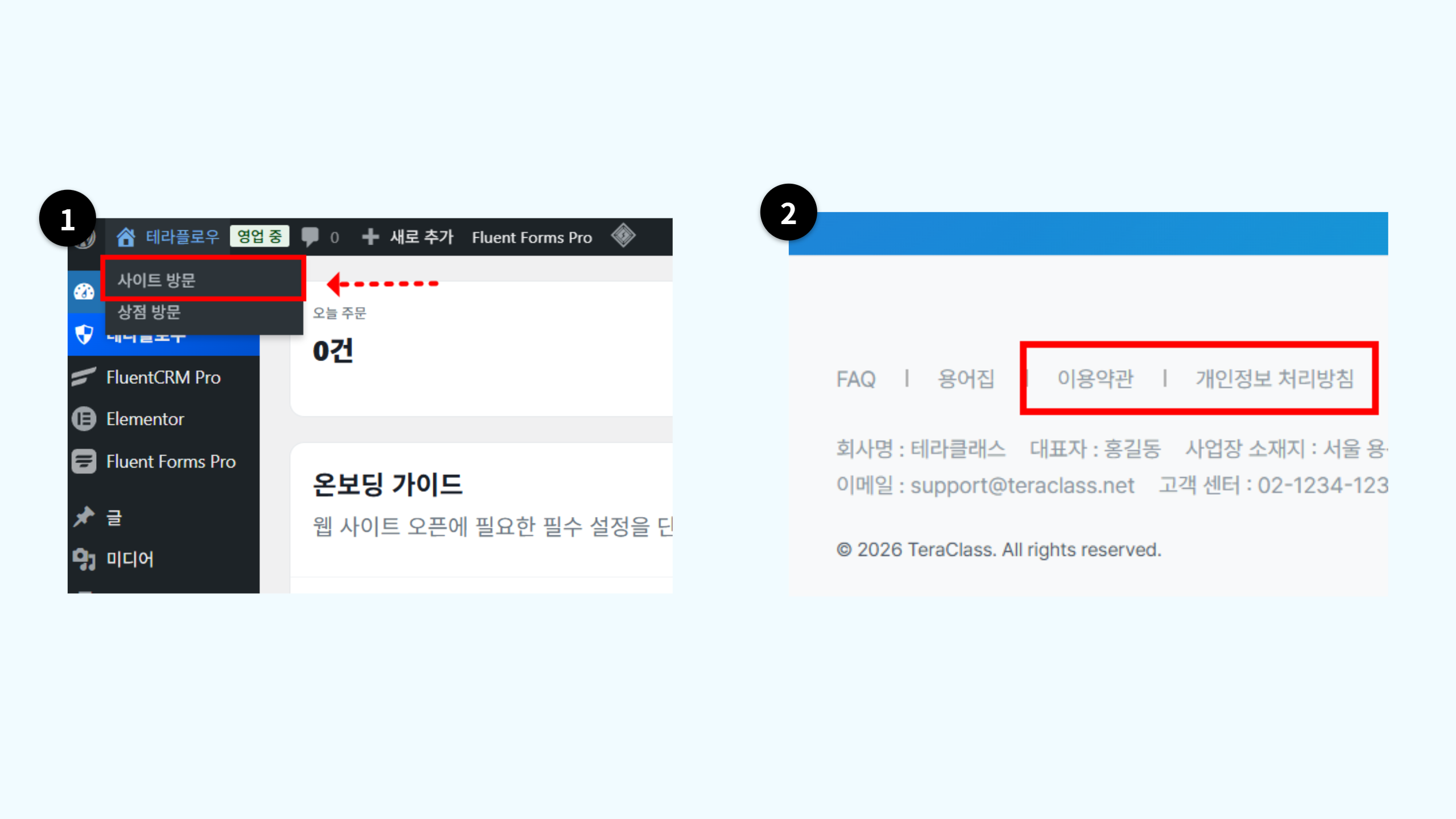The width and height of the screenshot is (1456, 819).
Task: Click the media icon beside 미디어
Action: [84, 559]
